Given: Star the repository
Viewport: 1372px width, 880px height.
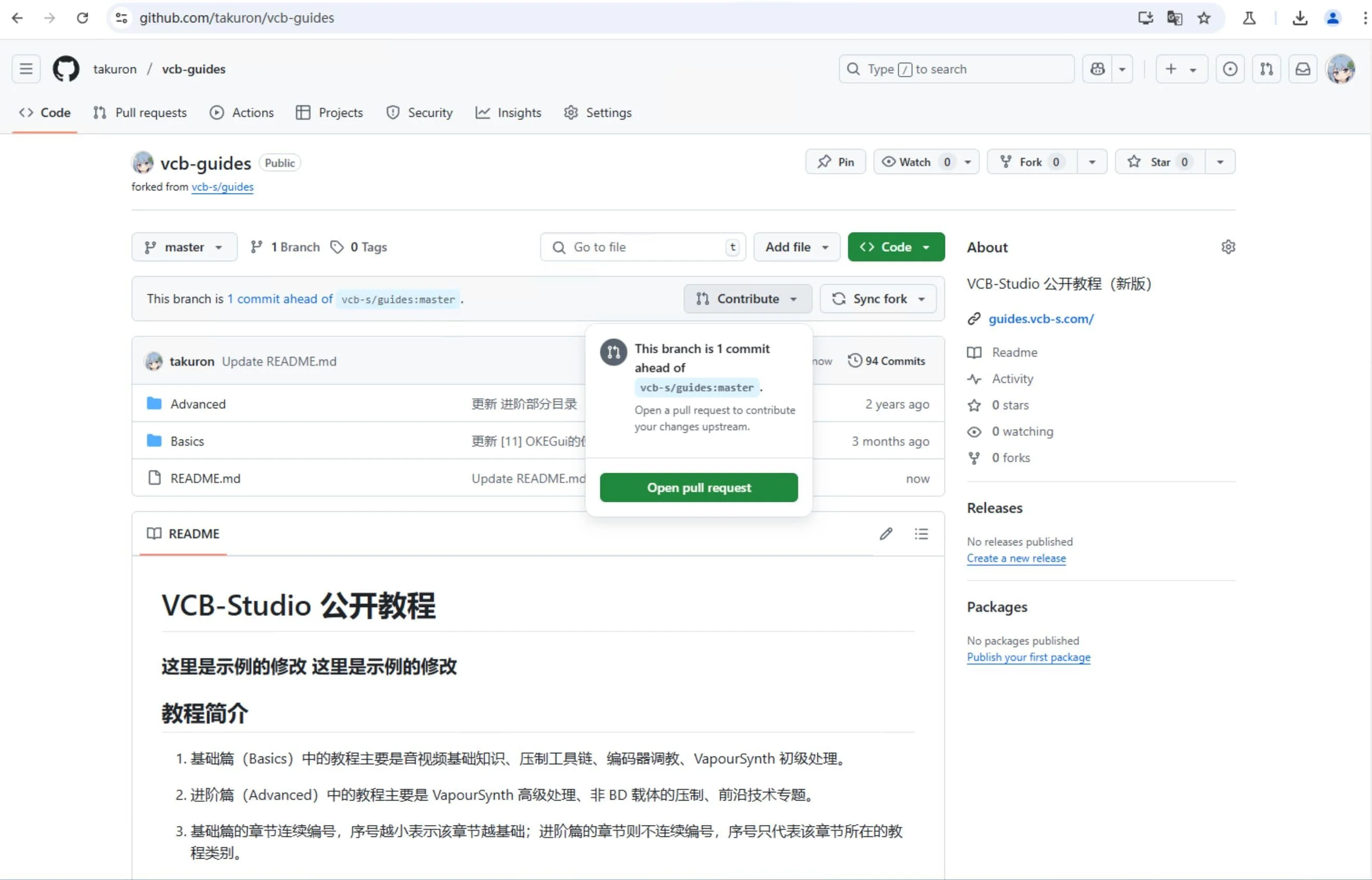Looking at the screenshot, I should click(1160, 162).
